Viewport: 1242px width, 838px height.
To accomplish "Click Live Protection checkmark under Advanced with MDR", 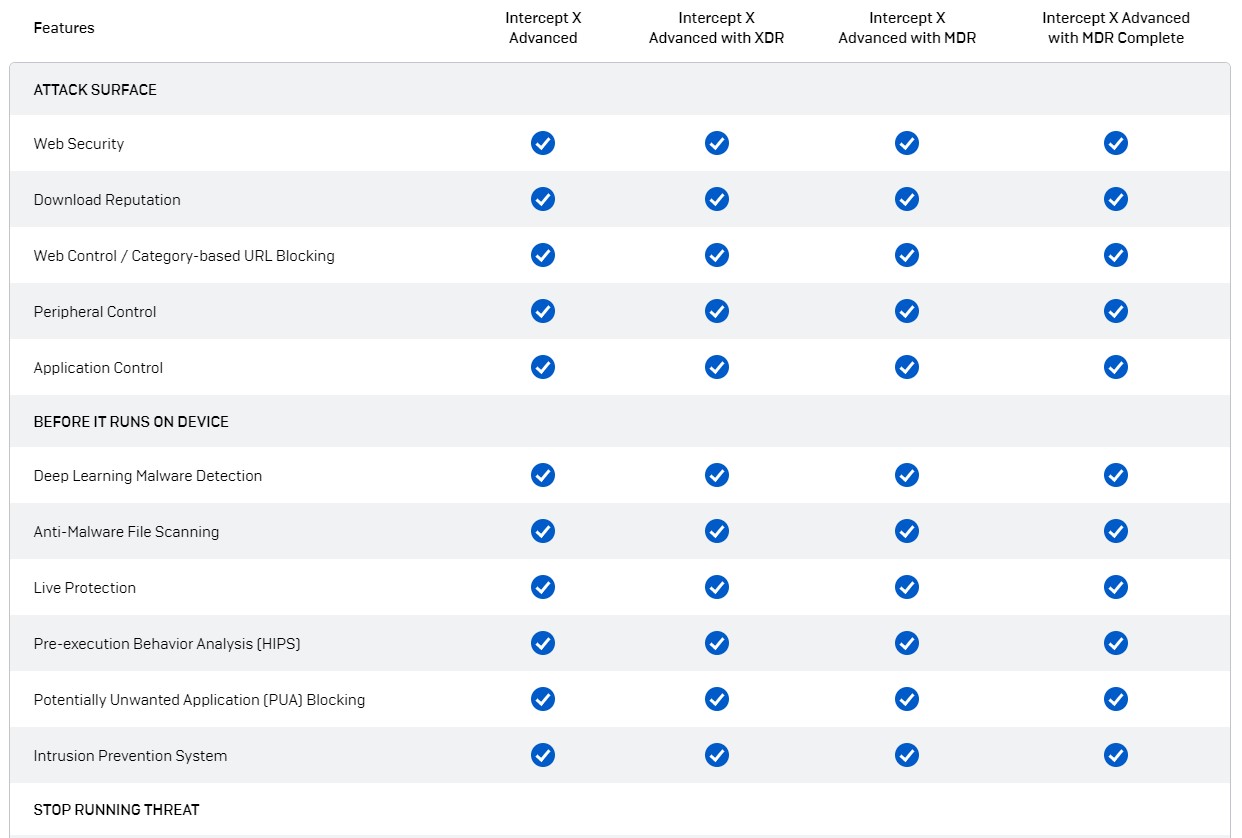I will 907,587.
